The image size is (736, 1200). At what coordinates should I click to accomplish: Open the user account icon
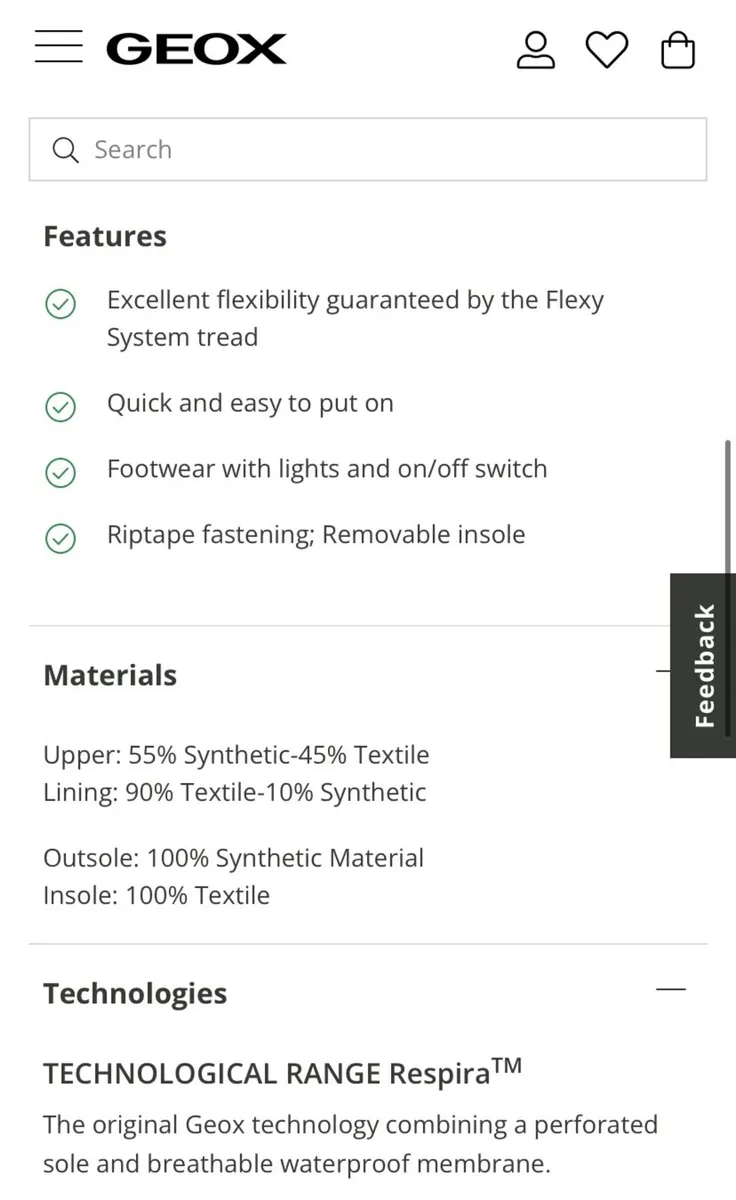click(x=535, y=50)
